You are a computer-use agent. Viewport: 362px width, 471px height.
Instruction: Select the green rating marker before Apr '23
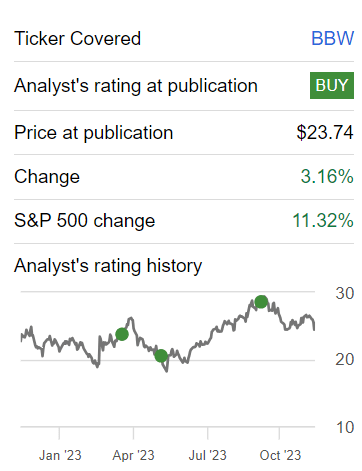click(x=122, y=334)
